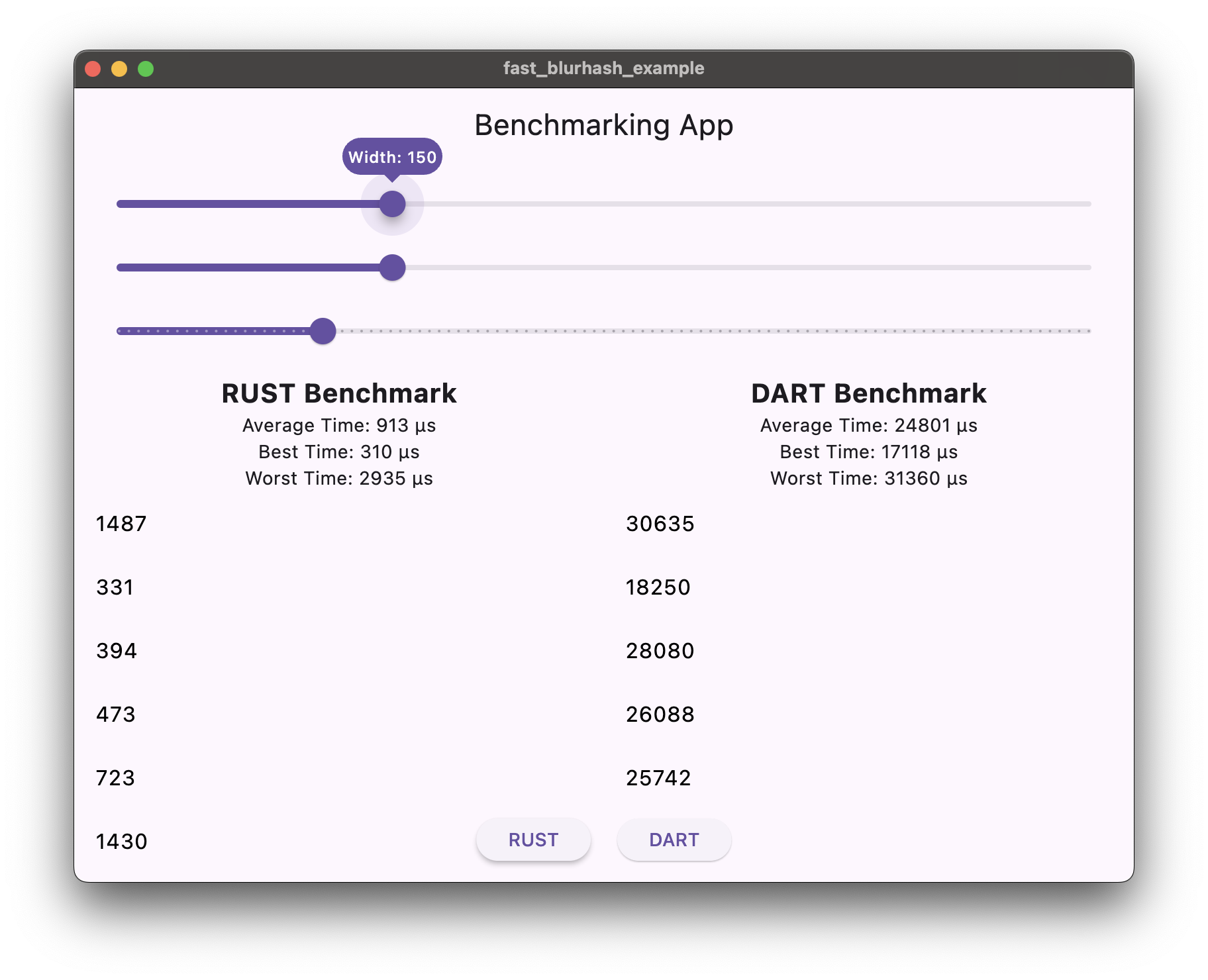Click Rust Average Time: 913 µs
Image resolution: width=1208 pixels, height=980 pixels.
339,425
